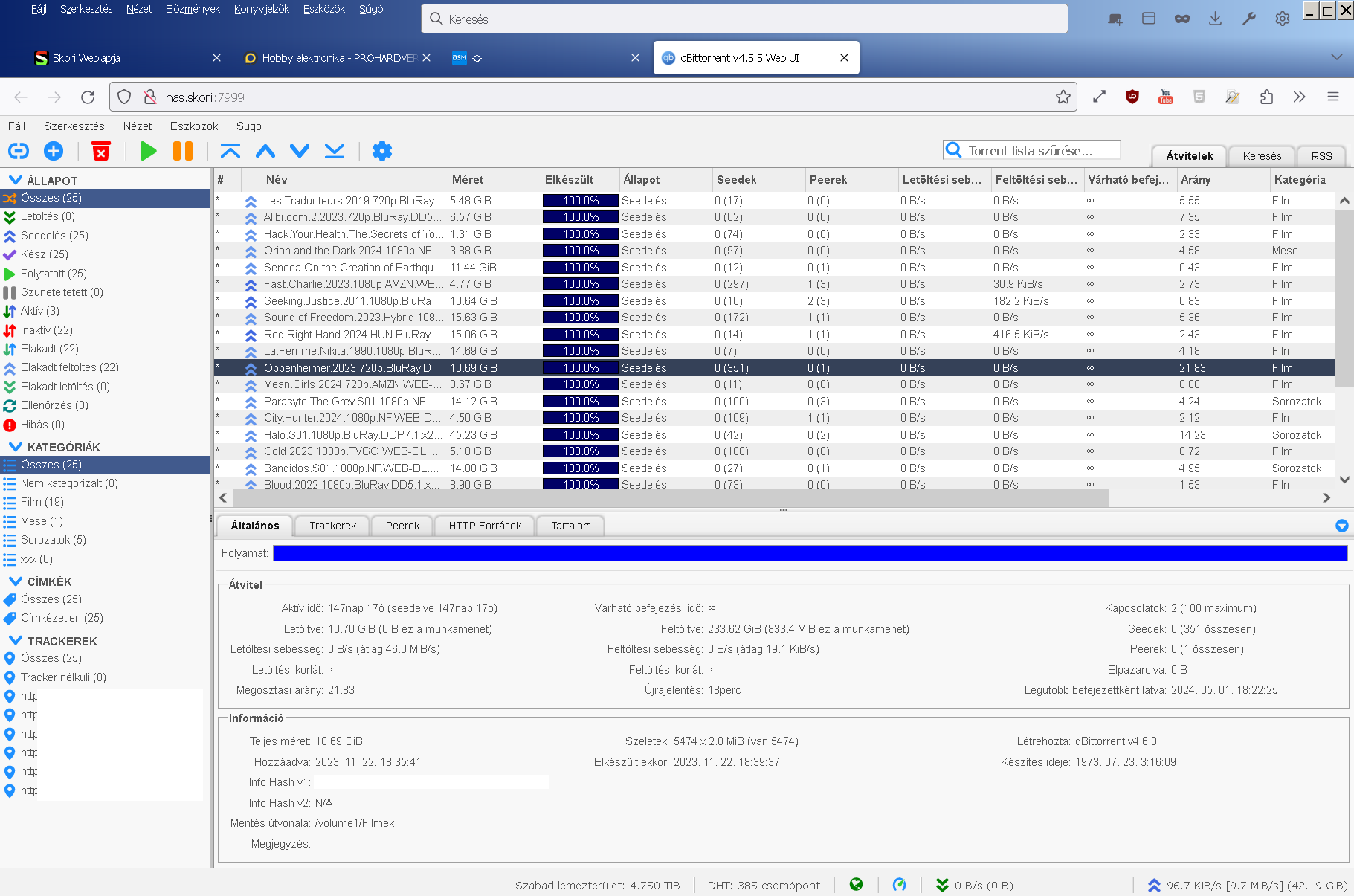Open the blue gear options icon
Image resolution: width=1354 pixels, height=896 pixels.
pyautogui.click(x=381, y=151)
